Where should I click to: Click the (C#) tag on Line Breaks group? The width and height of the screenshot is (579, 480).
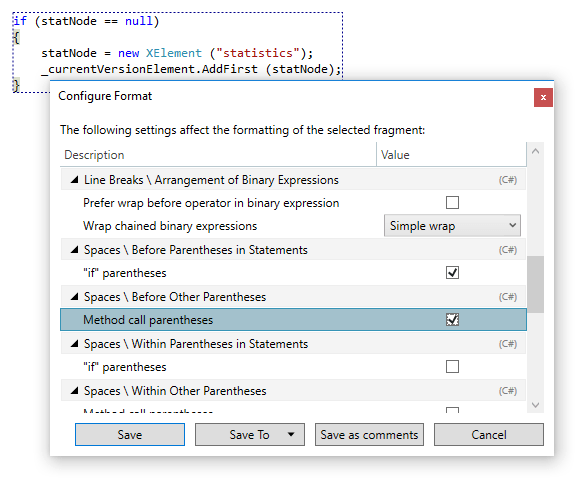point(508,180)
